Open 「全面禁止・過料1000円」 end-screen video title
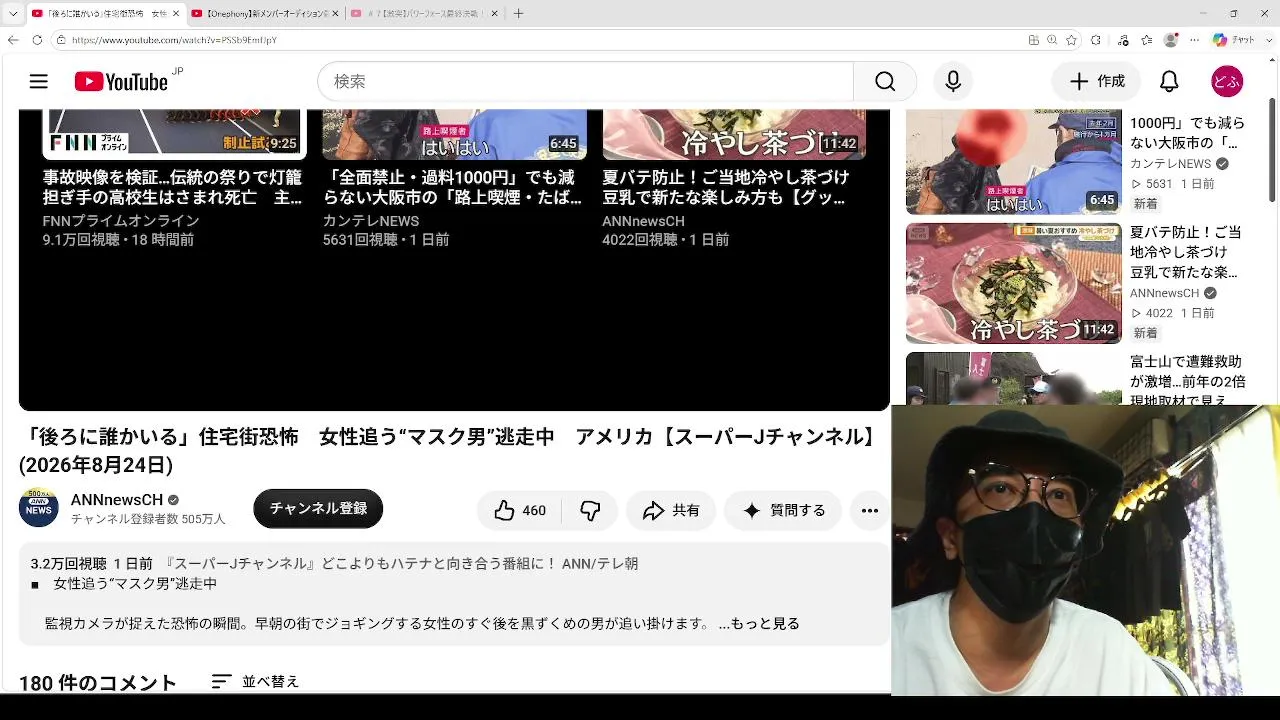Viewport: 1280px width, 720px height. point(452,187)
